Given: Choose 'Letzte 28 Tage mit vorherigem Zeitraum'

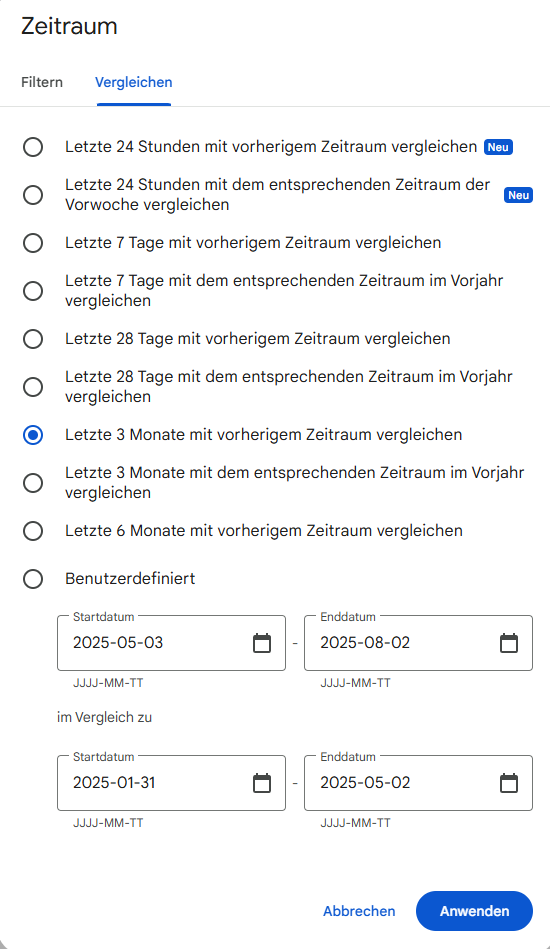Looking at the screenshot, I should tap(33, 338).
